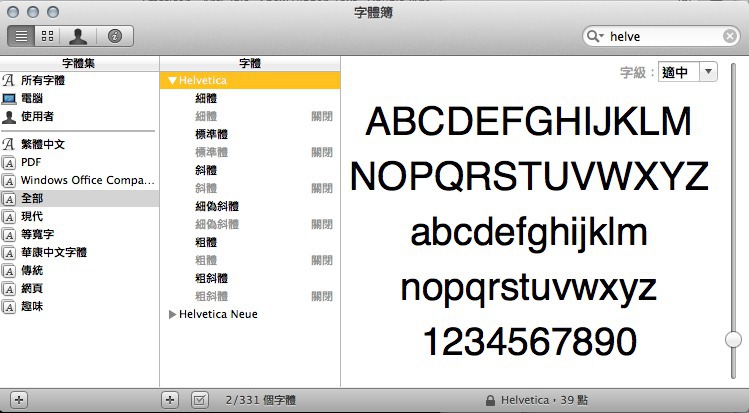Screen dimensions: 749x413
Task: Show custom preview with user icon
Action: pos(78,36)
